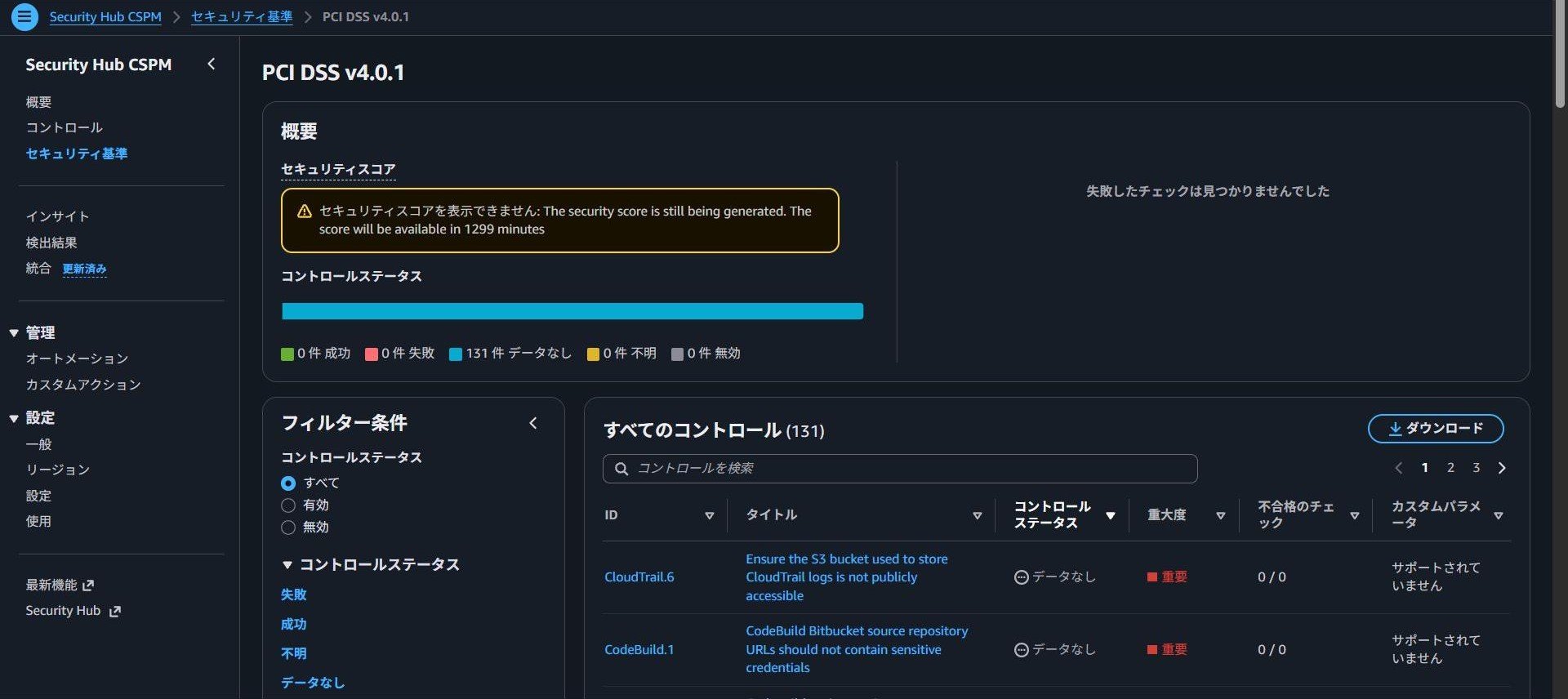Click the データなし status icon for CodeBuild.1
The height and width of the screenshot is (699, 1568).
(x=1021, y=650)
